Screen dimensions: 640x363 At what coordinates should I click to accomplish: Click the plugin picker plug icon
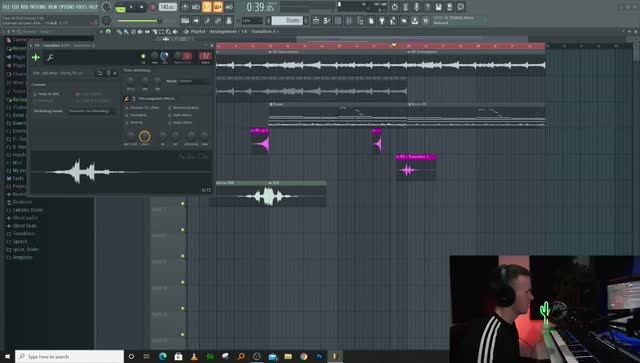[x=382, y=20]
